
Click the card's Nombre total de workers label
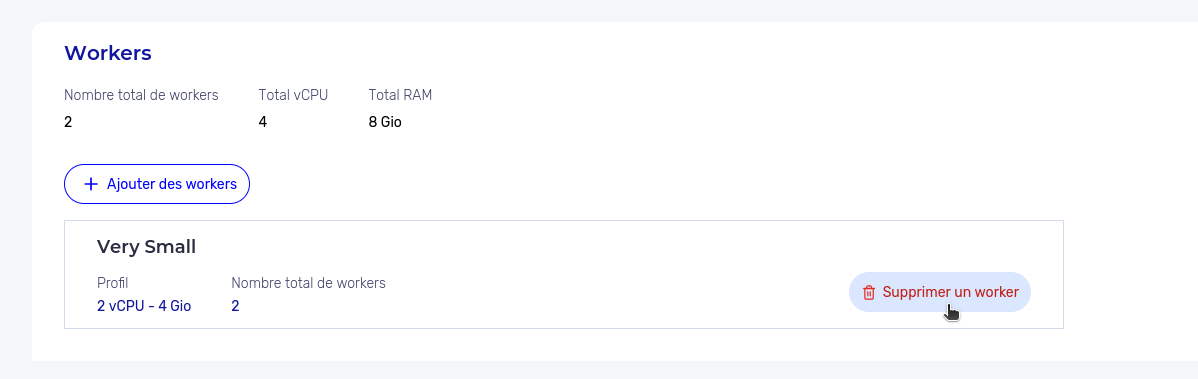[x=309, y=283]
